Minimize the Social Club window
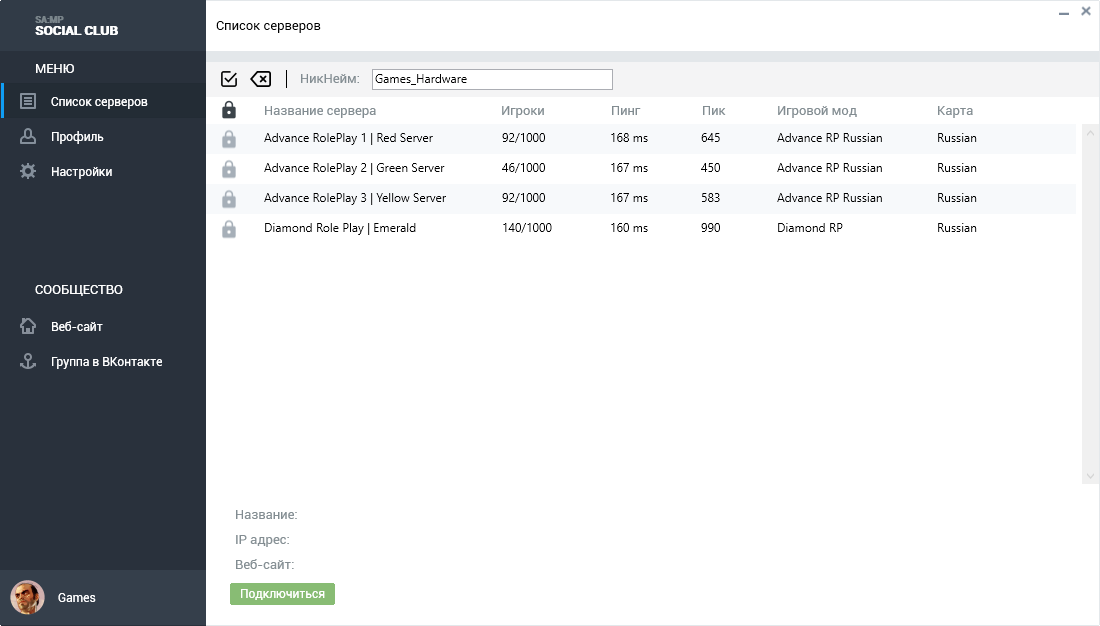 (x=1064, y=13)
